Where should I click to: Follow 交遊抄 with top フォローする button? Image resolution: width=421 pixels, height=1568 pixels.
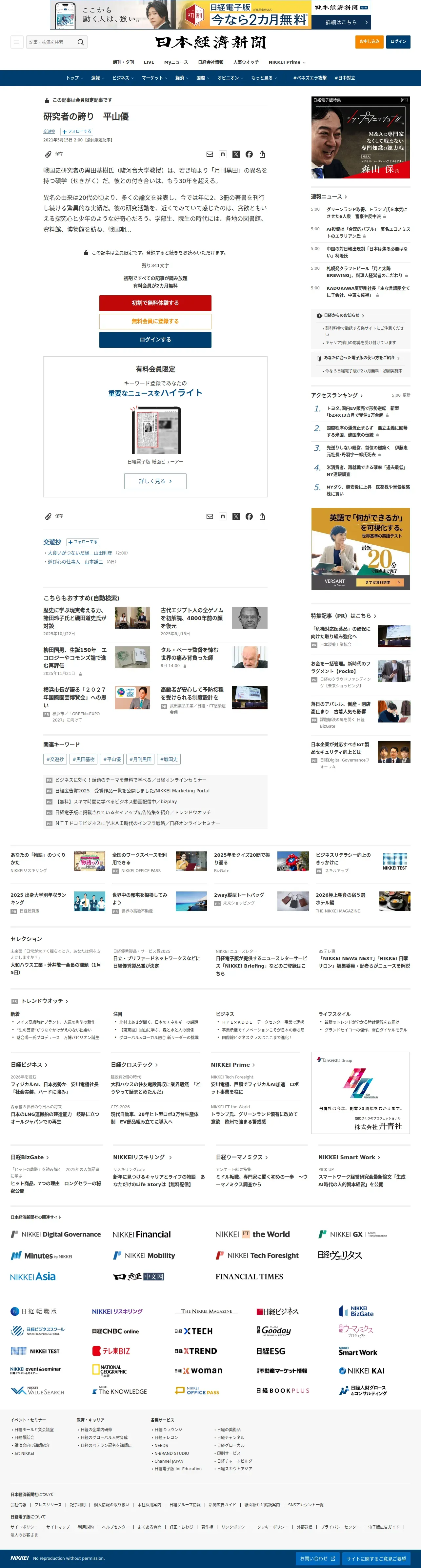77,132
